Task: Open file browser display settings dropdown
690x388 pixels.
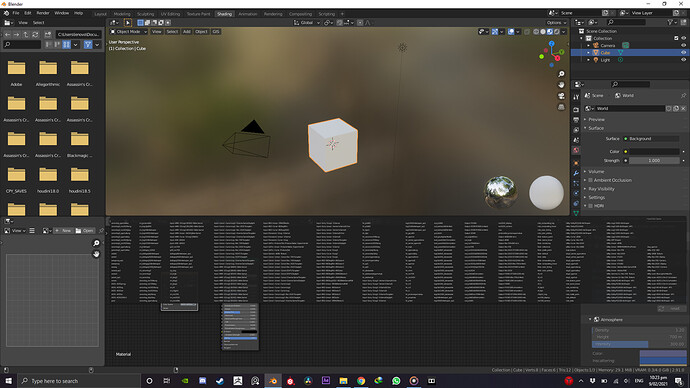Action: pyautogui.click(x=76, y=44)
